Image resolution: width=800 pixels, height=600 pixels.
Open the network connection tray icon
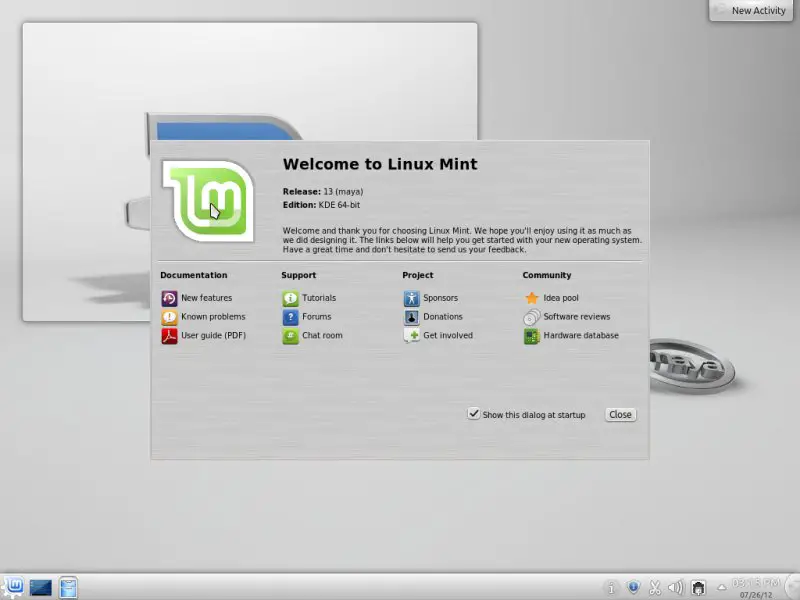tap(698, 588)
